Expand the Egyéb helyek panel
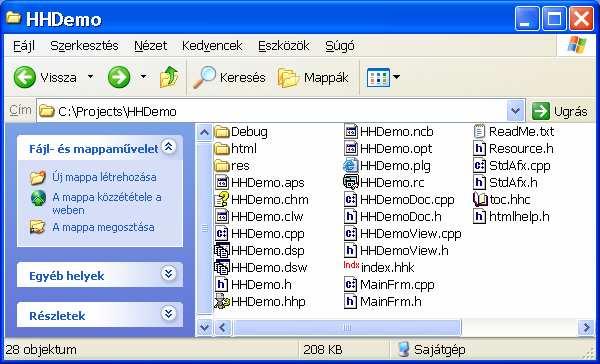 pos(168,274)
